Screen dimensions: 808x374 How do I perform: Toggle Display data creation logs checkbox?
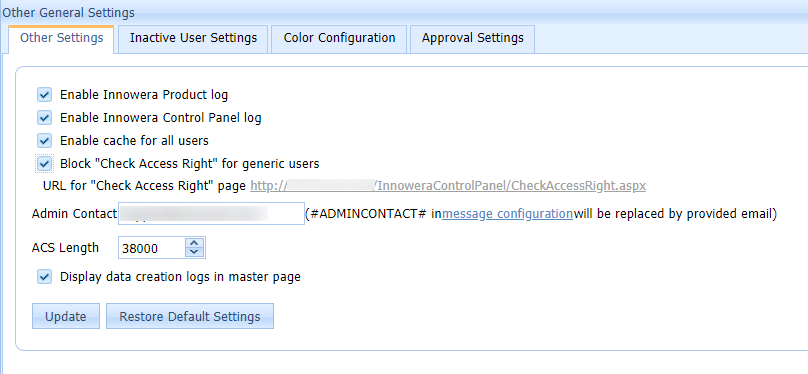(44, 277)
